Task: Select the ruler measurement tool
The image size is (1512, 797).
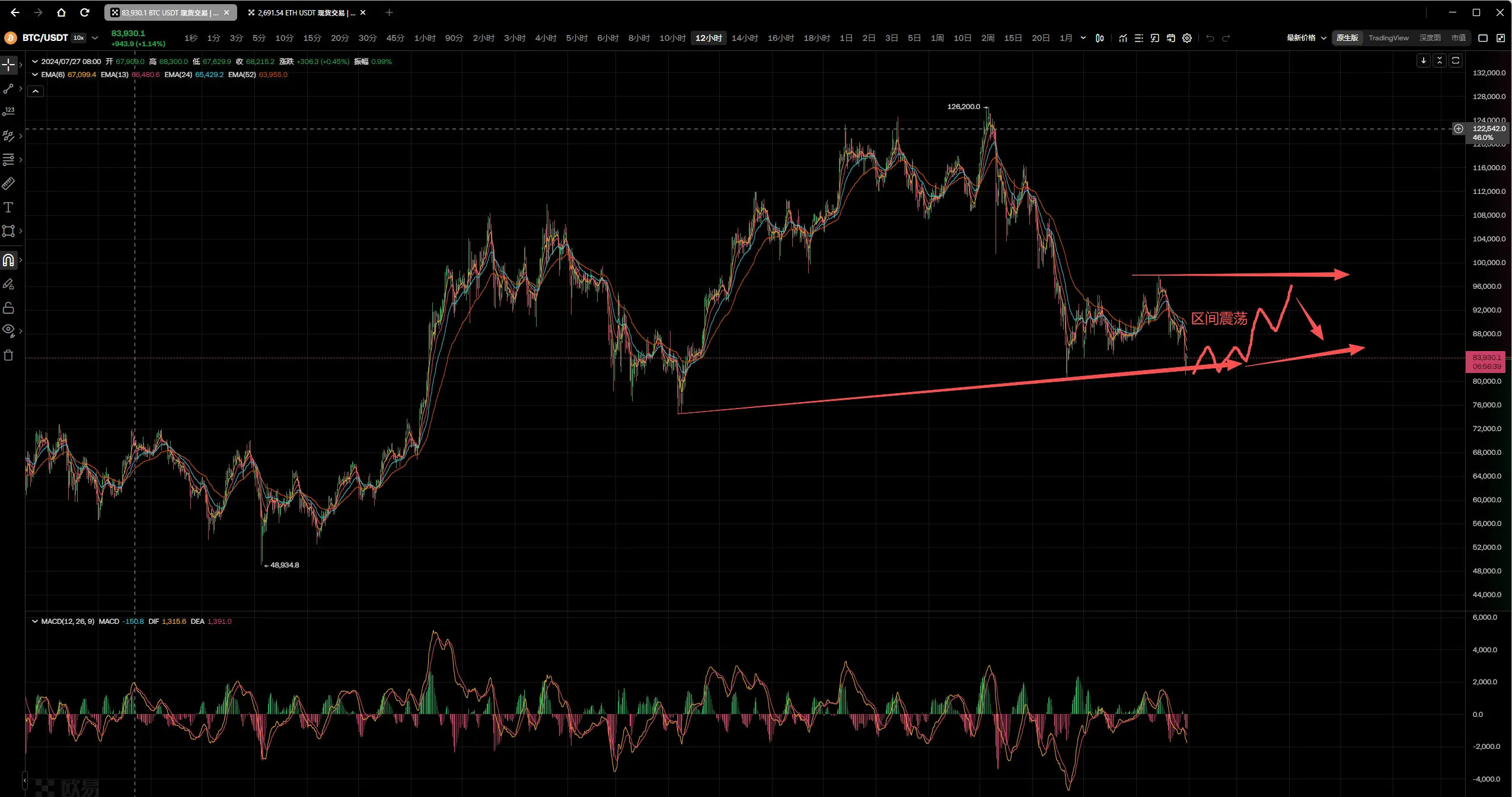Action: coord(8,184)
